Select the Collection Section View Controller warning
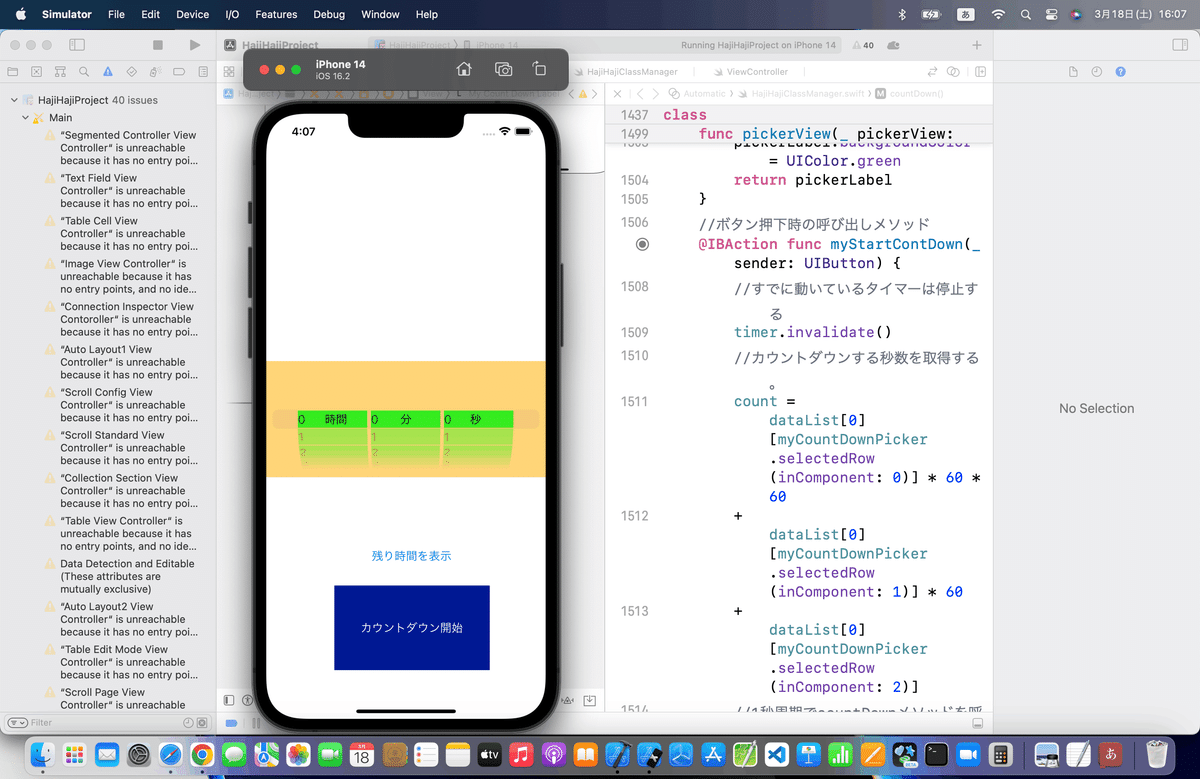 [119, 491]
